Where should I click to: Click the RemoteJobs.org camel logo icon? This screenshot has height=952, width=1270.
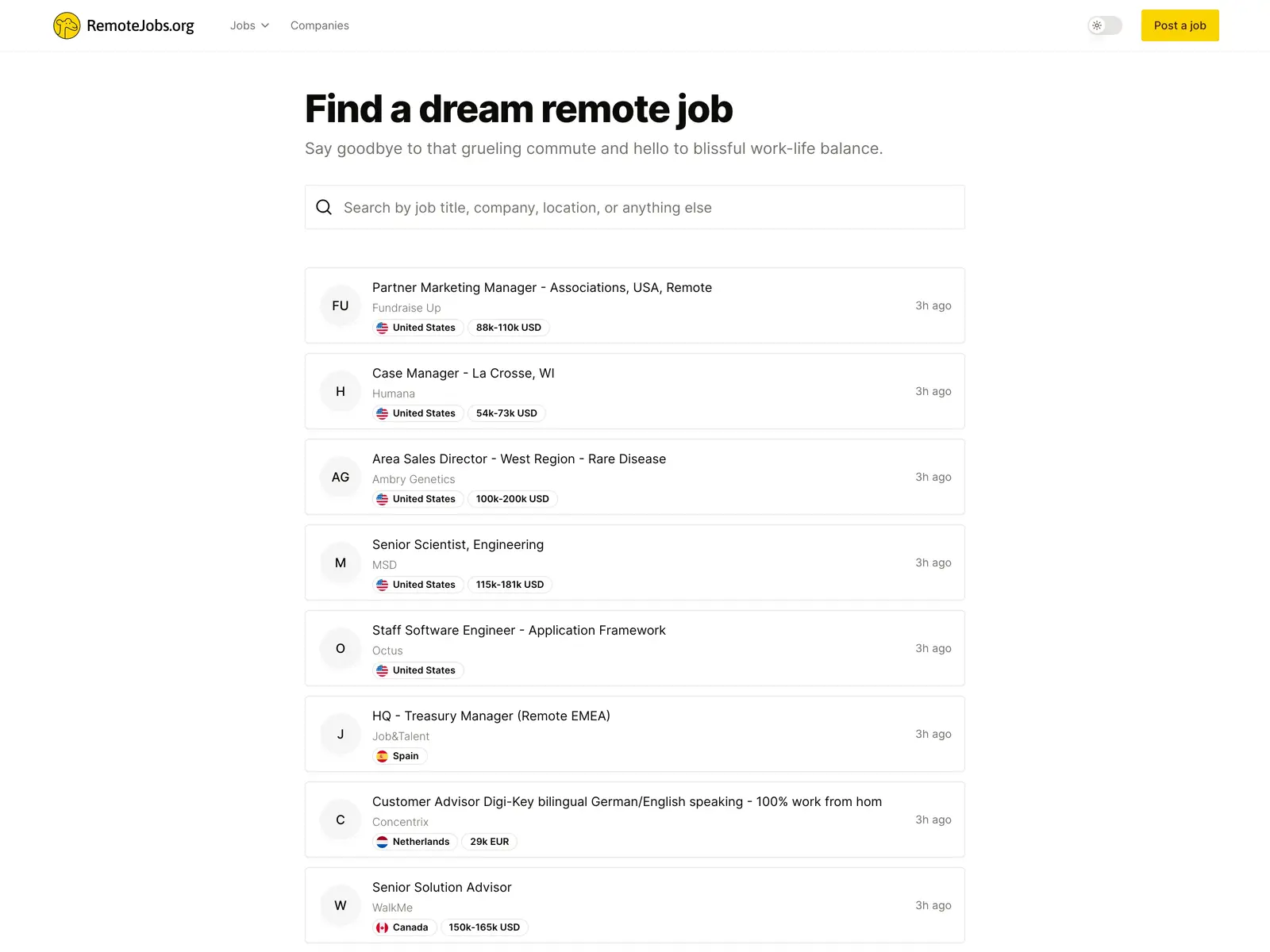67,25
